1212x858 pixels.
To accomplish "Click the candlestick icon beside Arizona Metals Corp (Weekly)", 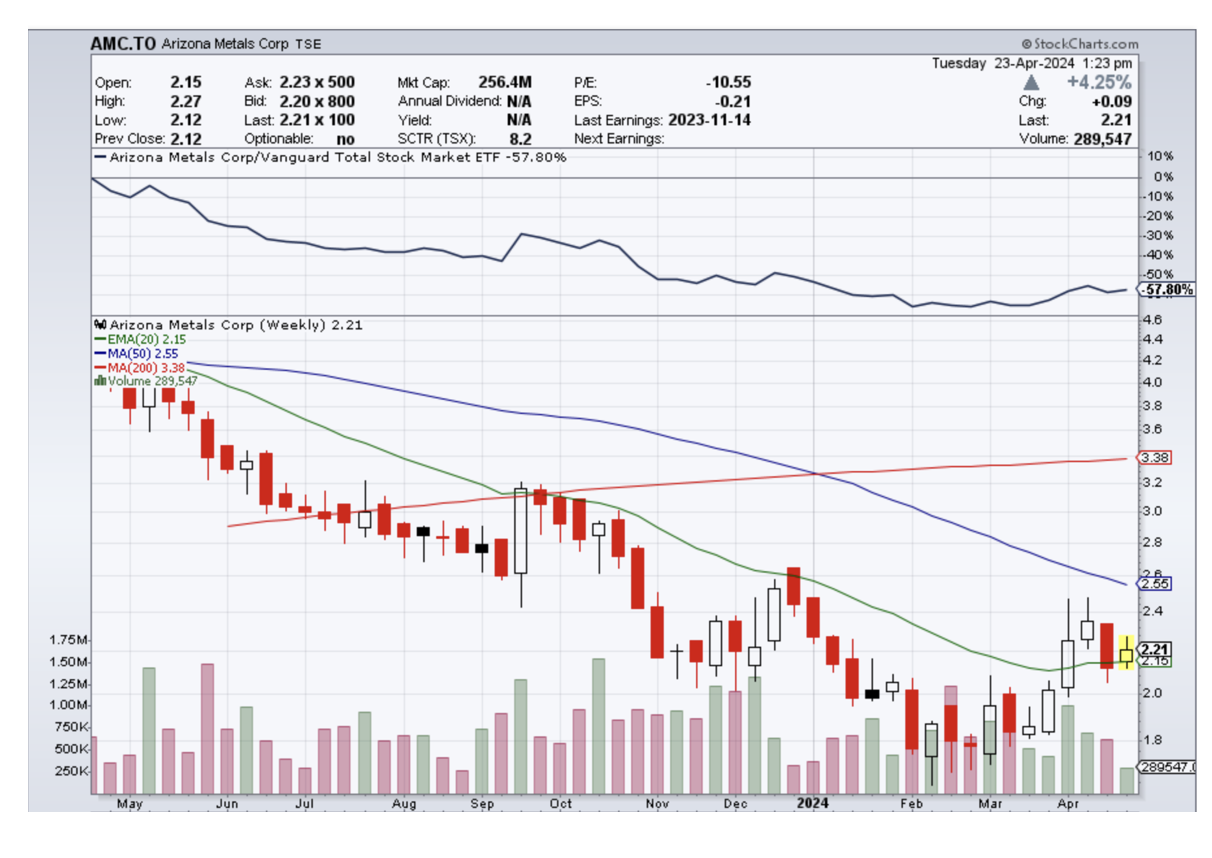I will 99,325.
